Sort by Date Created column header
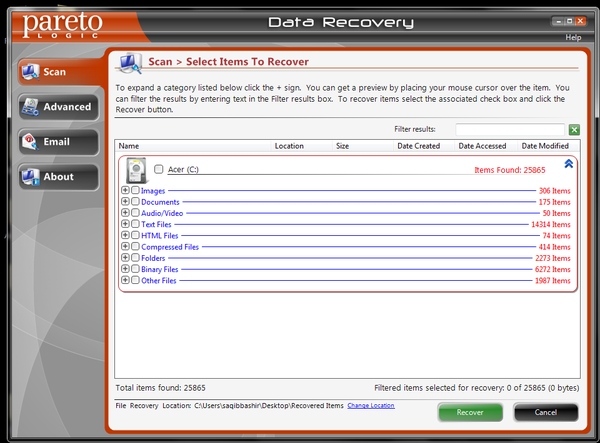The width and height of the screenshot is (600, 443). (424, 146)
